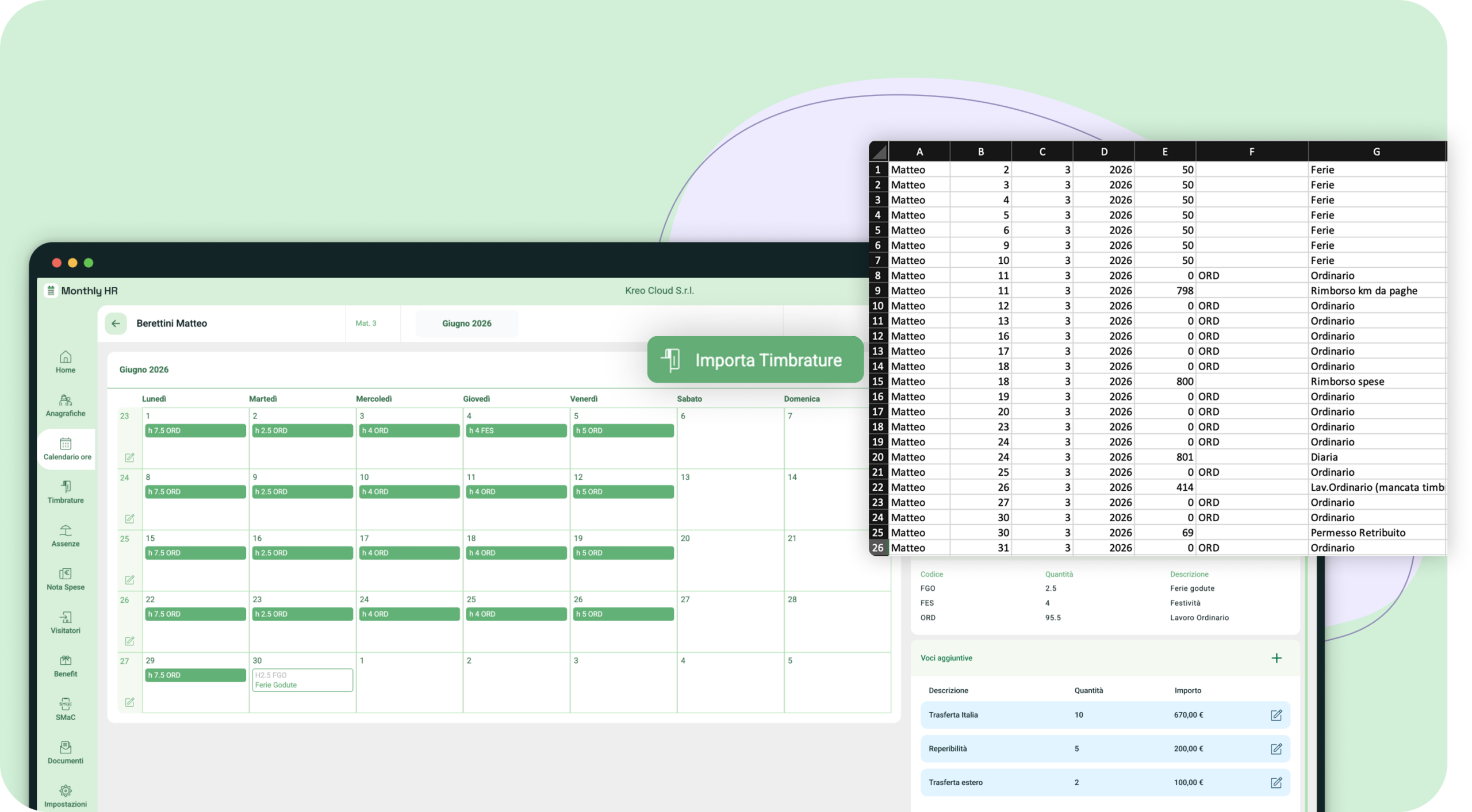
Task: Open Anagrafiche in the sidebar
Action: (x=66, y=406)
